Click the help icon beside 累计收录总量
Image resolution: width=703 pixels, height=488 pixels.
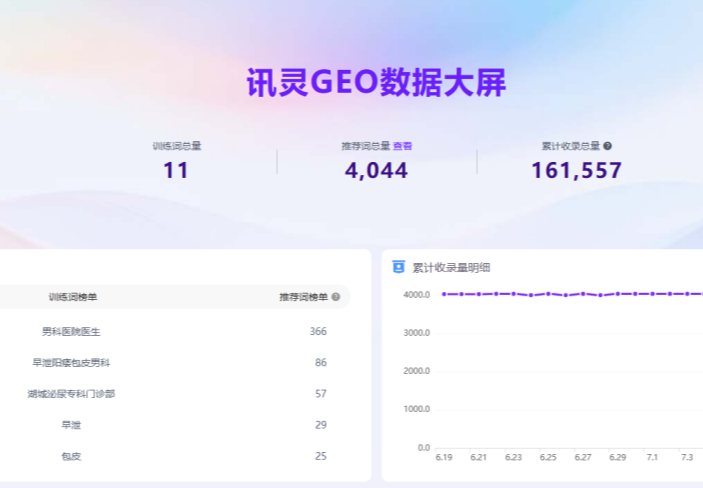(608, 146)
